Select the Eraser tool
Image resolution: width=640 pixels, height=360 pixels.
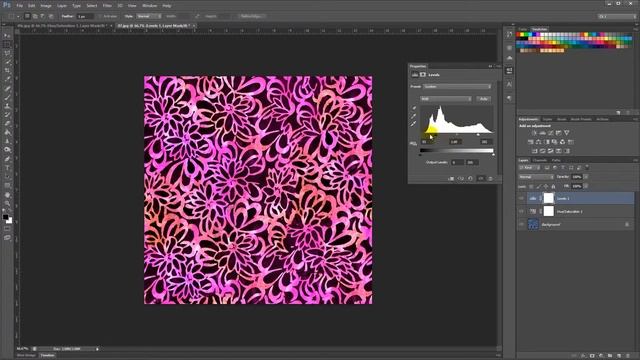pos(7,123)
